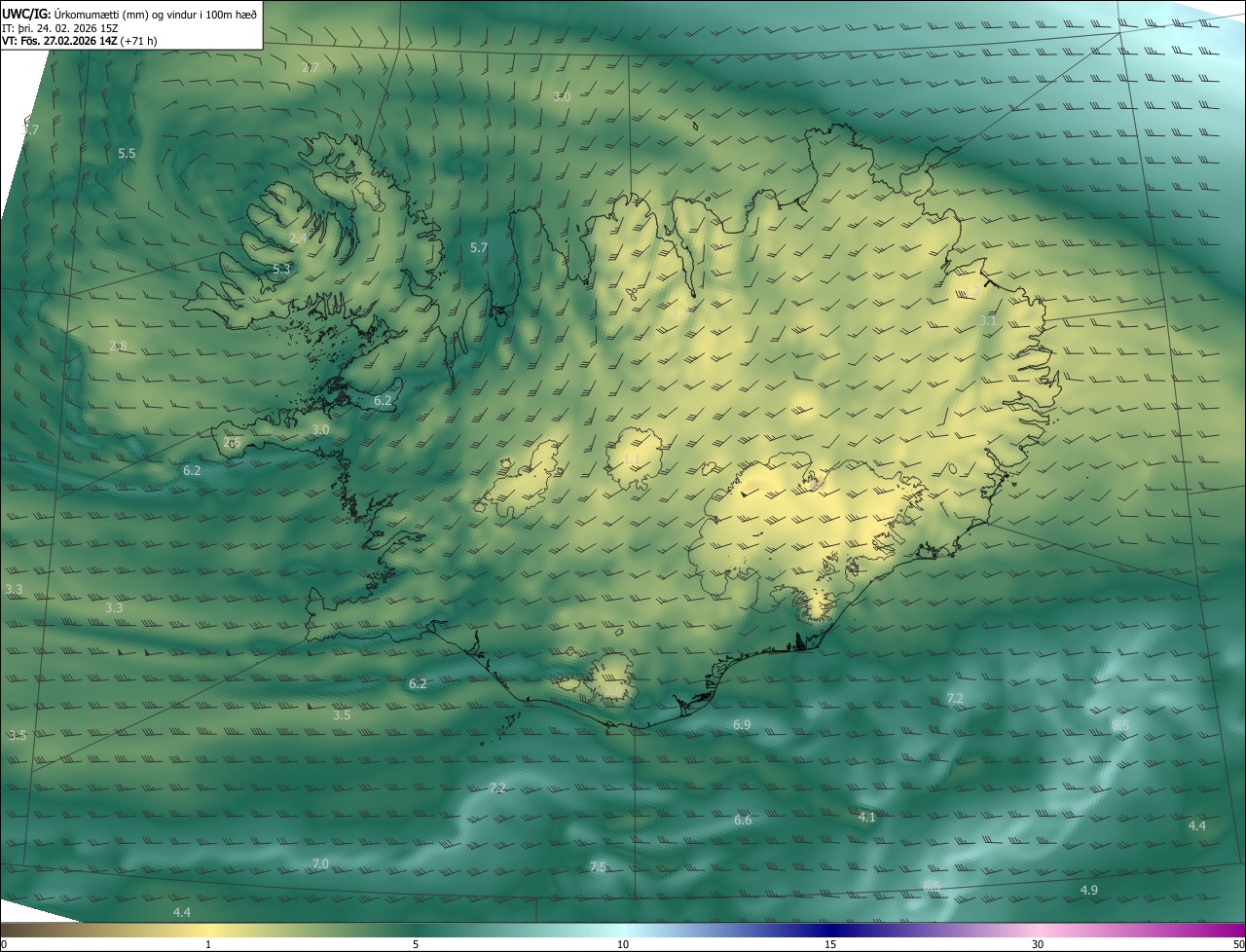1246x952 pixels.
Task: Click the 10 tick label on the color scale
Action: click(623, 945)
